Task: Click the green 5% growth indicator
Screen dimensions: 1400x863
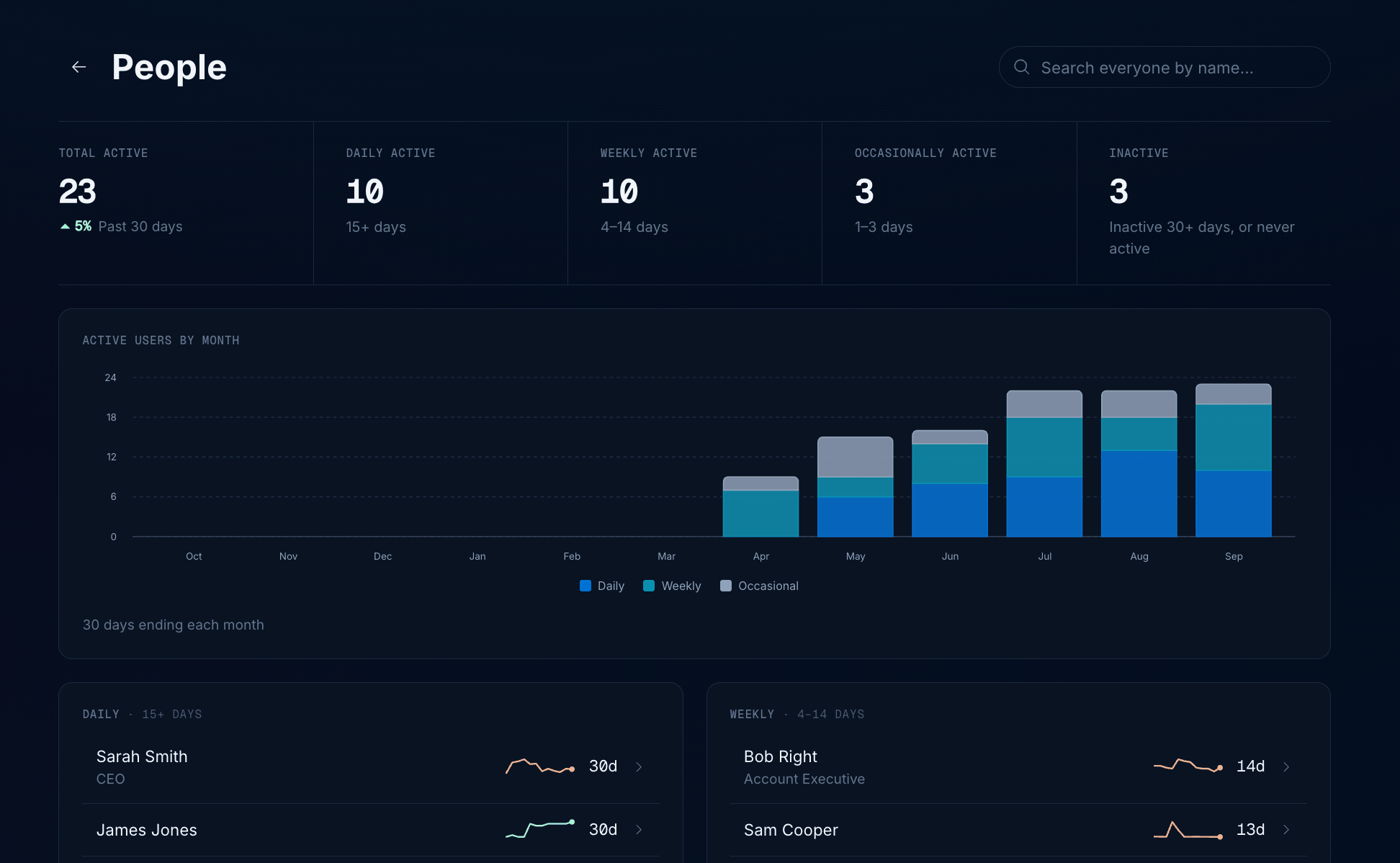Action: (76, 226)
